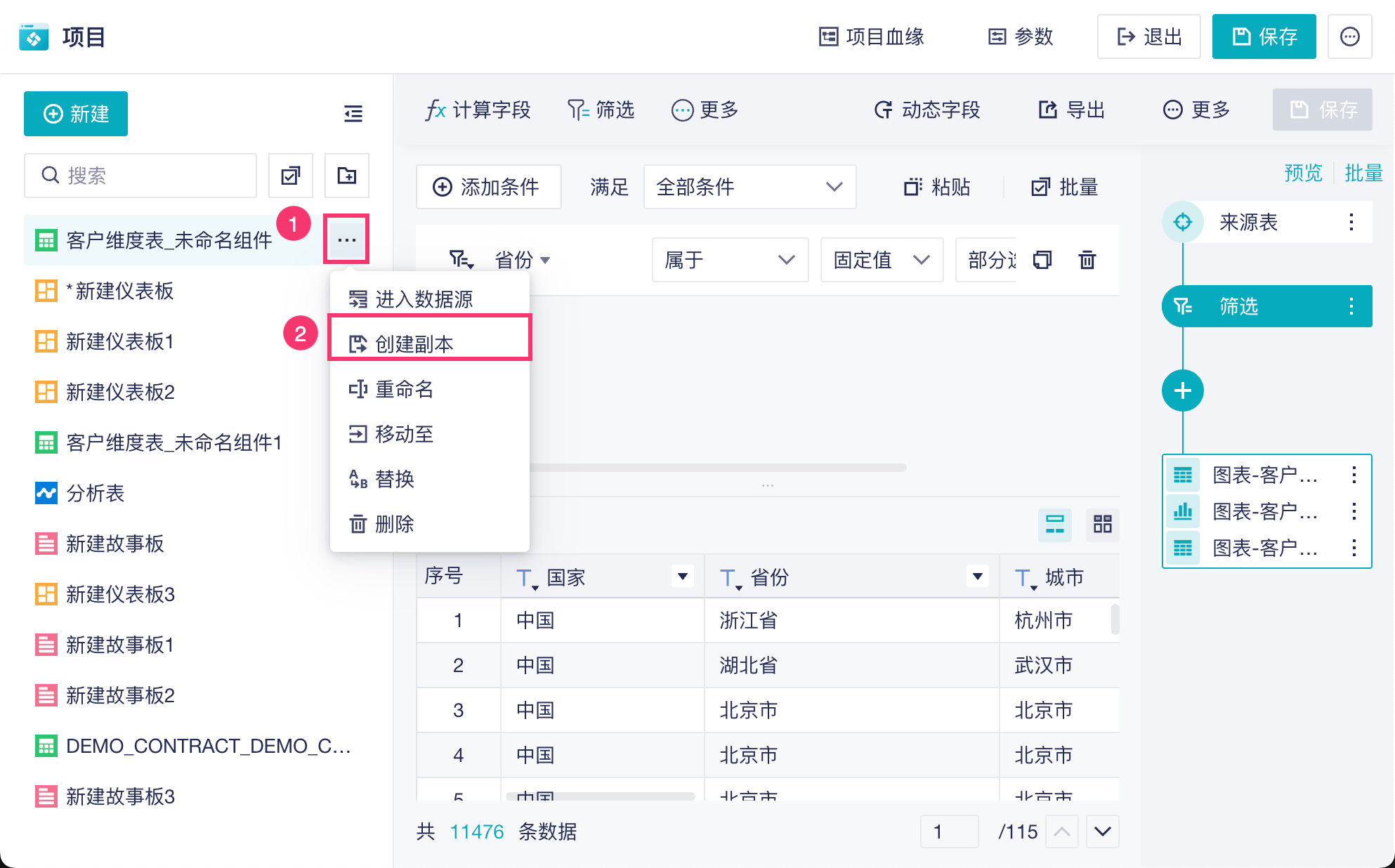Click the round plus node under 筛选
This screenshot has height=868, width=1395.
pos(1182,390)
